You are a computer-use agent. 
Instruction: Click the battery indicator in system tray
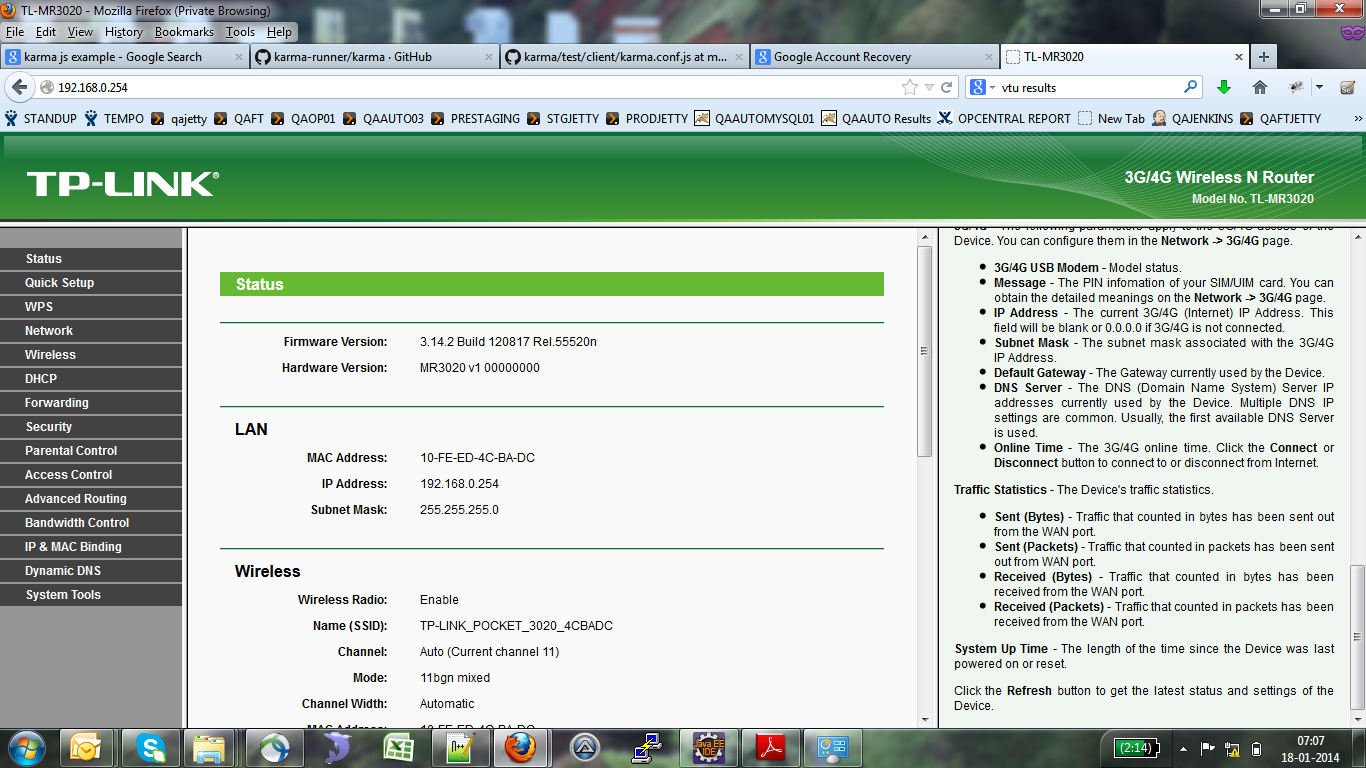1139,748
